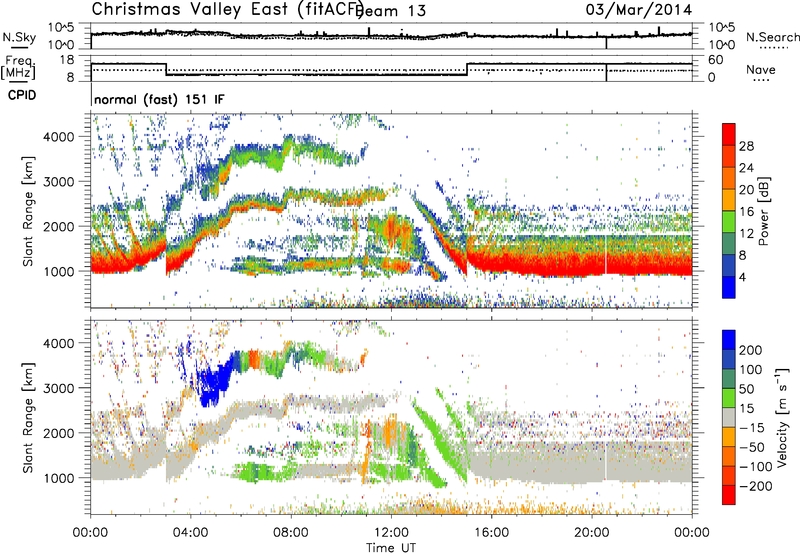The image size is (800, 554).
Task: Click the '4' tick on the power colorbar
Action: tap(742, 277)
